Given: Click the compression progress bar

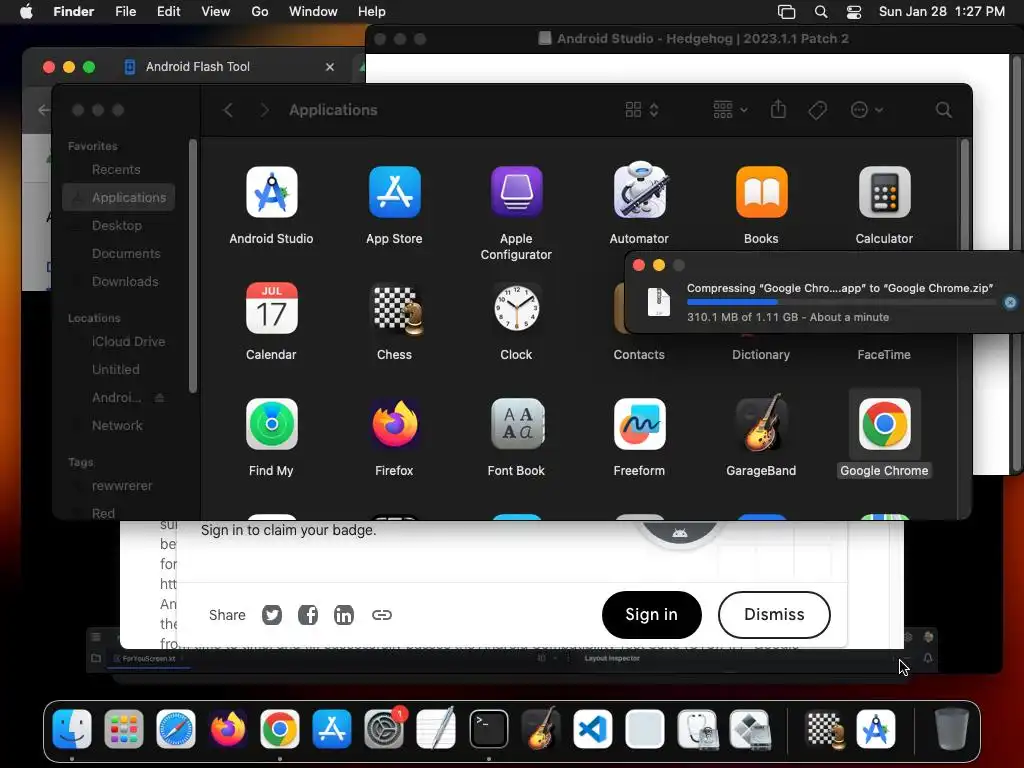Looking at the screenshot, I should [x=841, y=302].
